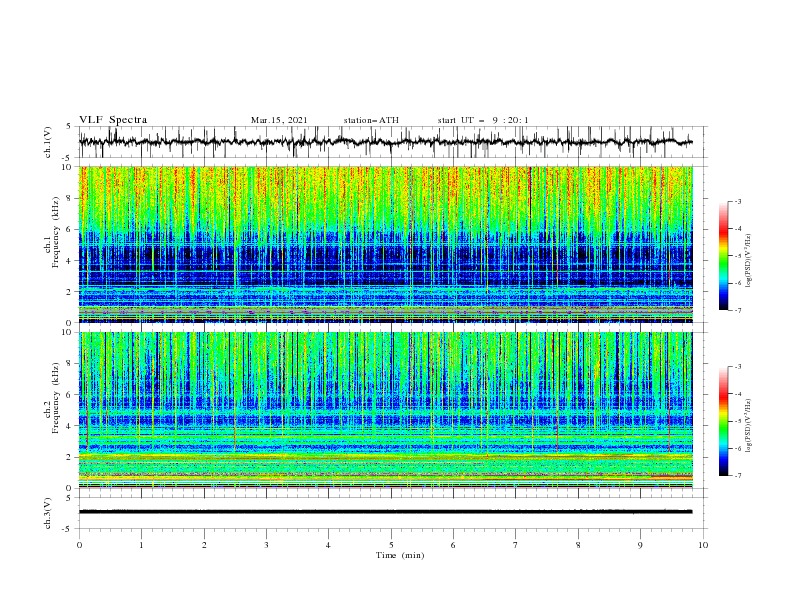Select the ch.1 colorbar "log(PSD)(V²/Hz)" label
This screenshot has width=792, height=612.
[749, 260]
